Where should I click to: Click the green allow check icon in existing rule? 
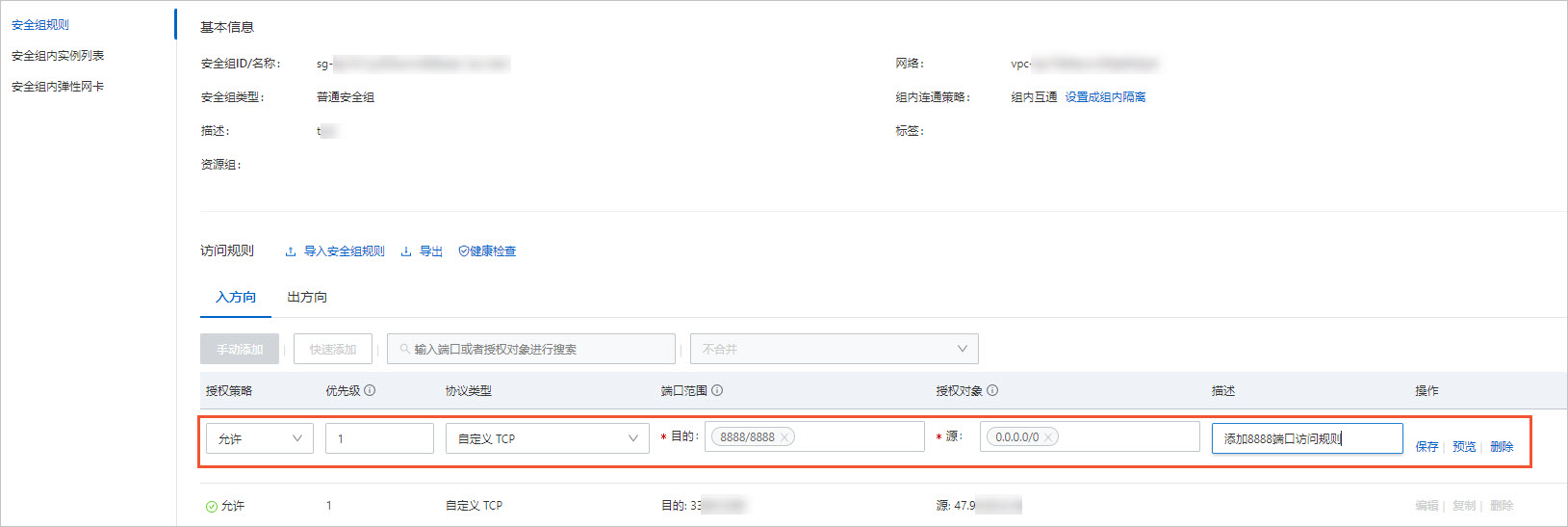[212, 506]
